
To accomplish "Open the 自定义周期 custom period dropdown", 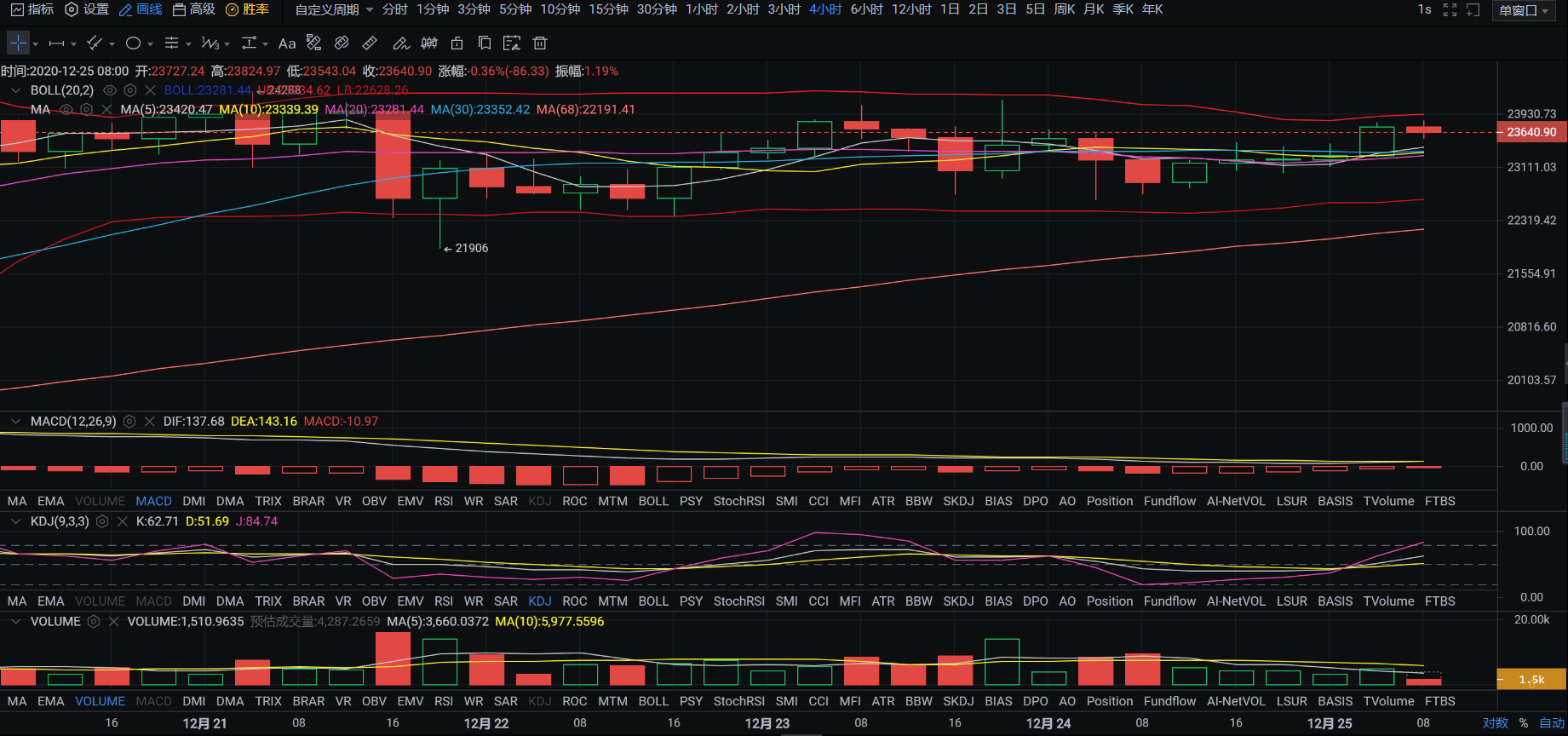I will coord(334,9).
